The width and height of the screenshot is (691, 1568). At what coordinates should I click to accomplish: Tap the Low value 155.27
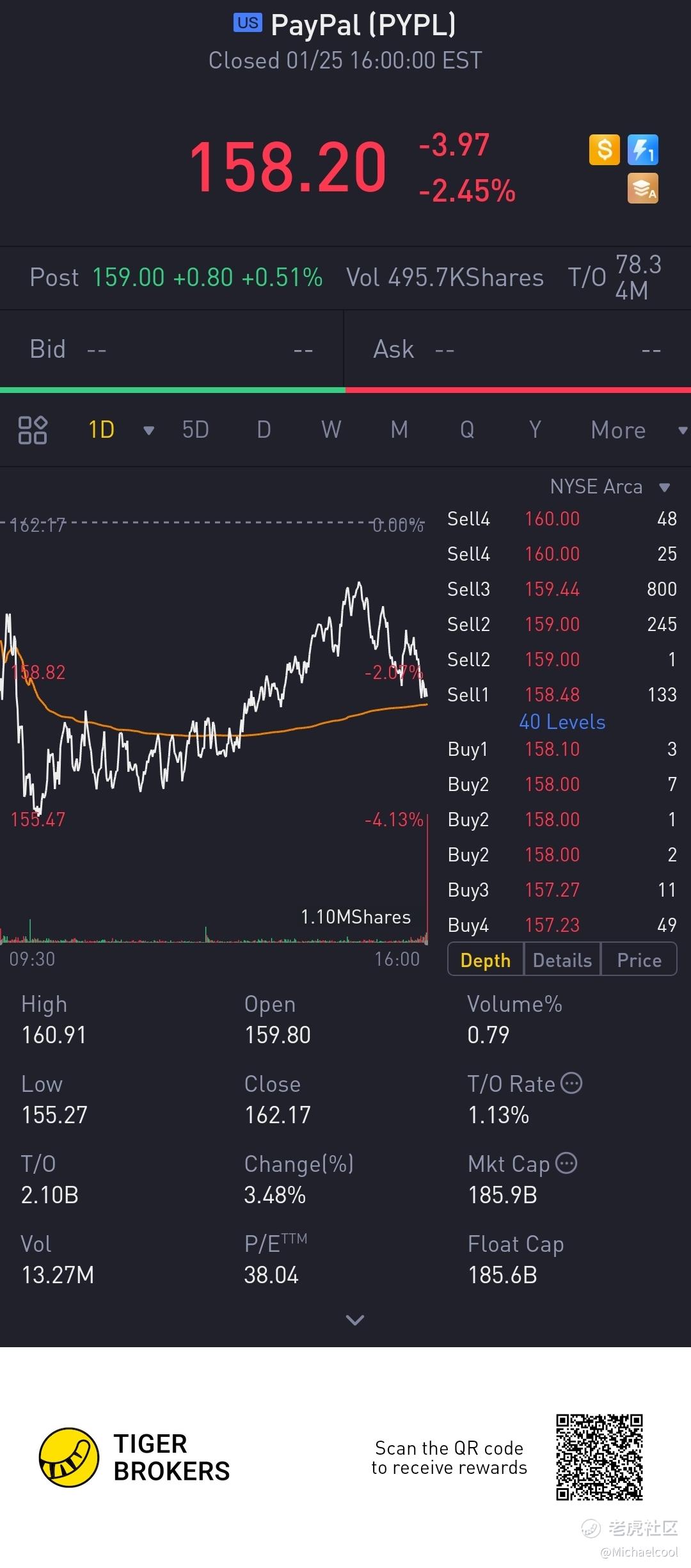click(x=54, y=1115)
